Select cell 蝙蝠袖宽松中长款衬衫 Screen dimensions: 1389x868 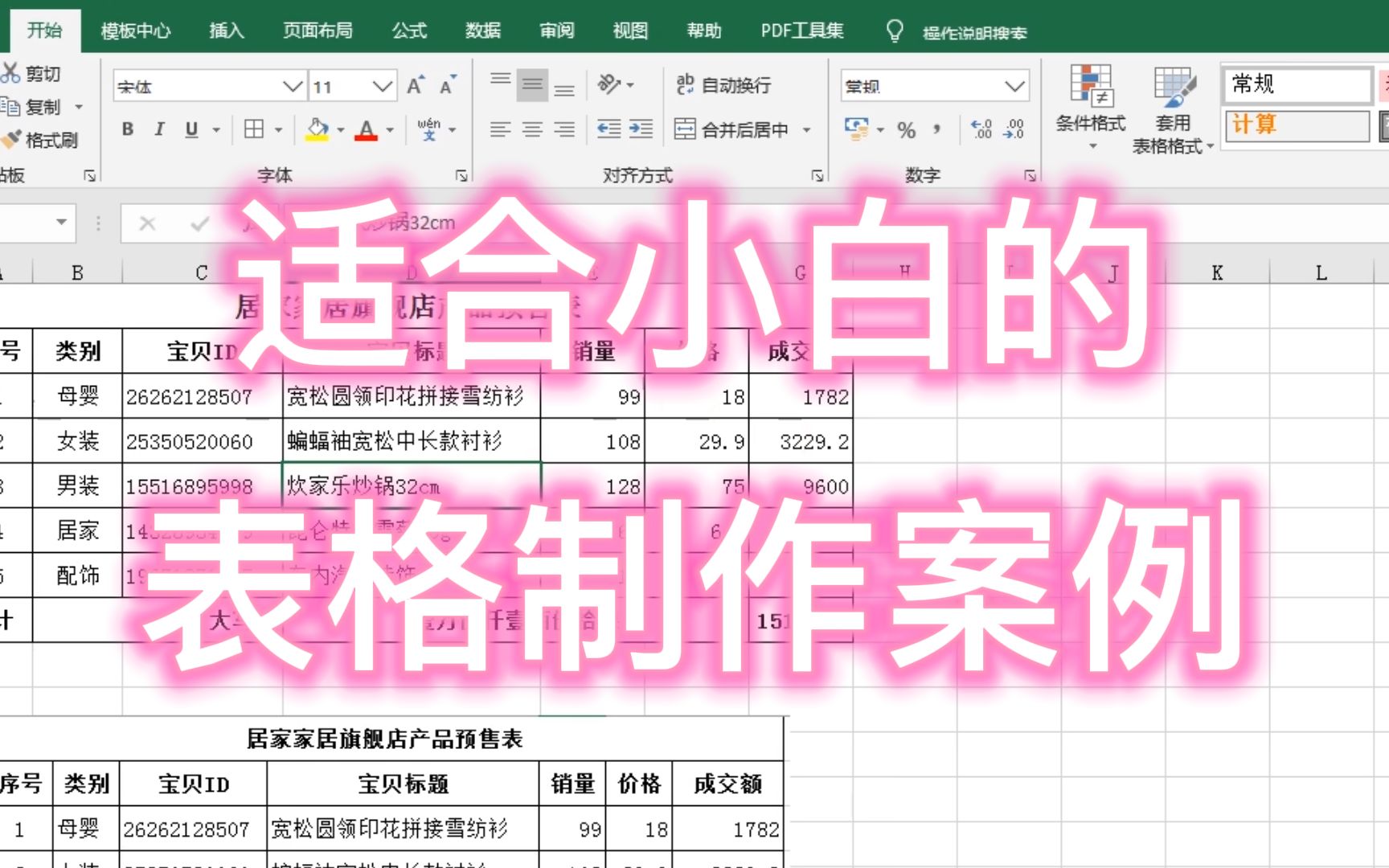point(412,440)
